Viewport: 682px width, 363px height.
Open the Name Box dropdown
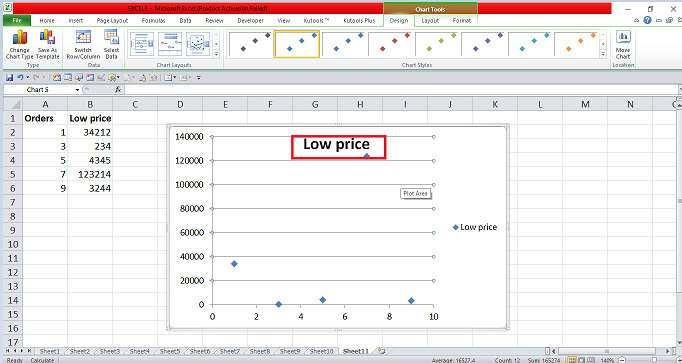pos(77,90)
